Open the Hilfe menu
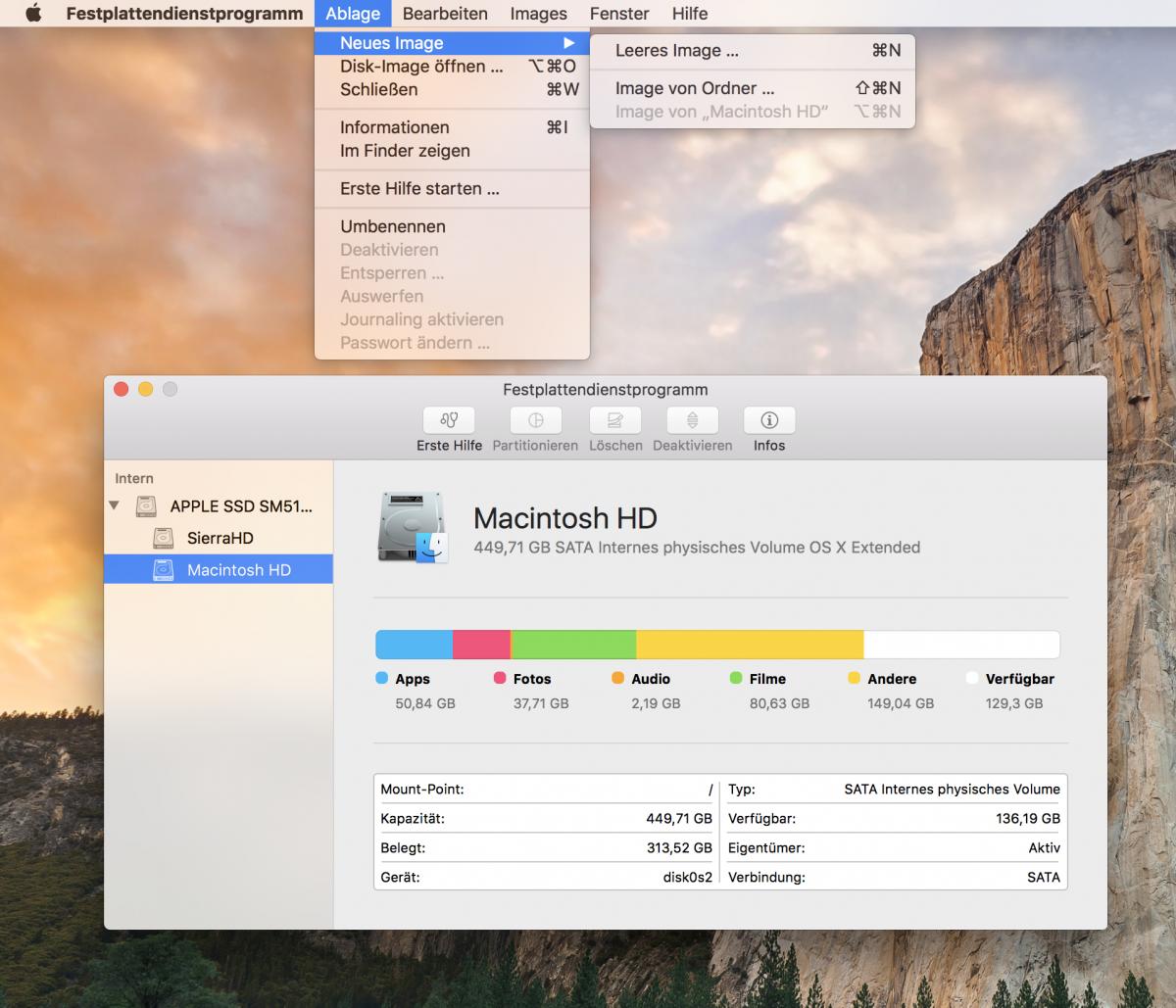The height and width of the screenshot is (1008, 1176). 690,14
